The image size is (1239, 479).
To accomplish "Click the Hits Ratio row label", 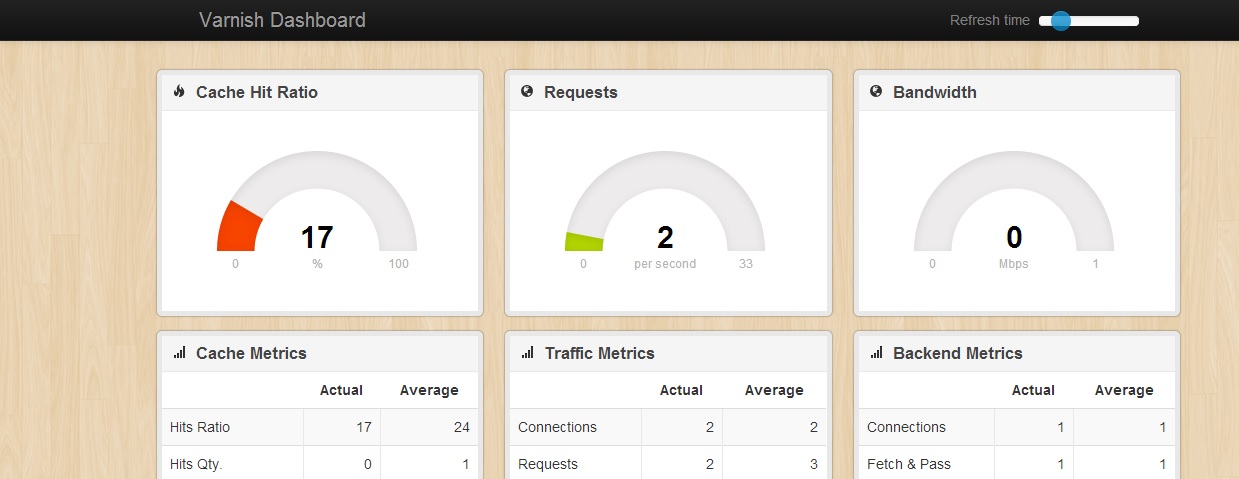I will [x=200, y=427].
